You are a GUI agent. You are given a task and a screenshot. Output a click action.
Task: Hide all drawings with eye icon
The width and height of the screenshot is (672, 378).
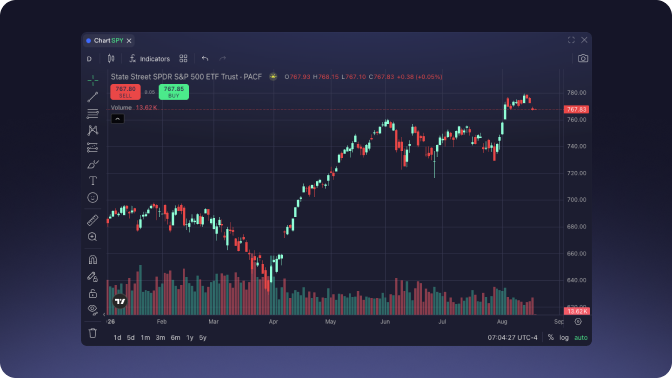point(93,309)
